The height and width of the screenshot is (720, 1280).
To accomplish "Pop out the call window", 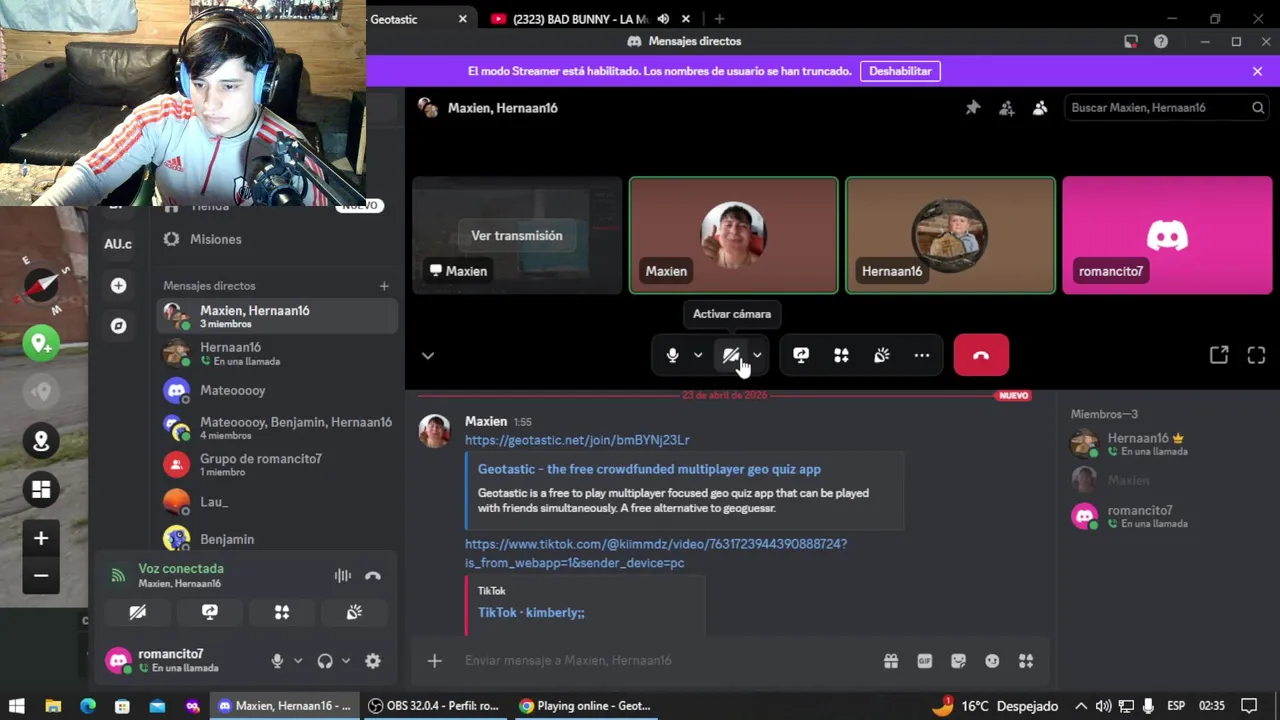I will [x=1219, y=355].
